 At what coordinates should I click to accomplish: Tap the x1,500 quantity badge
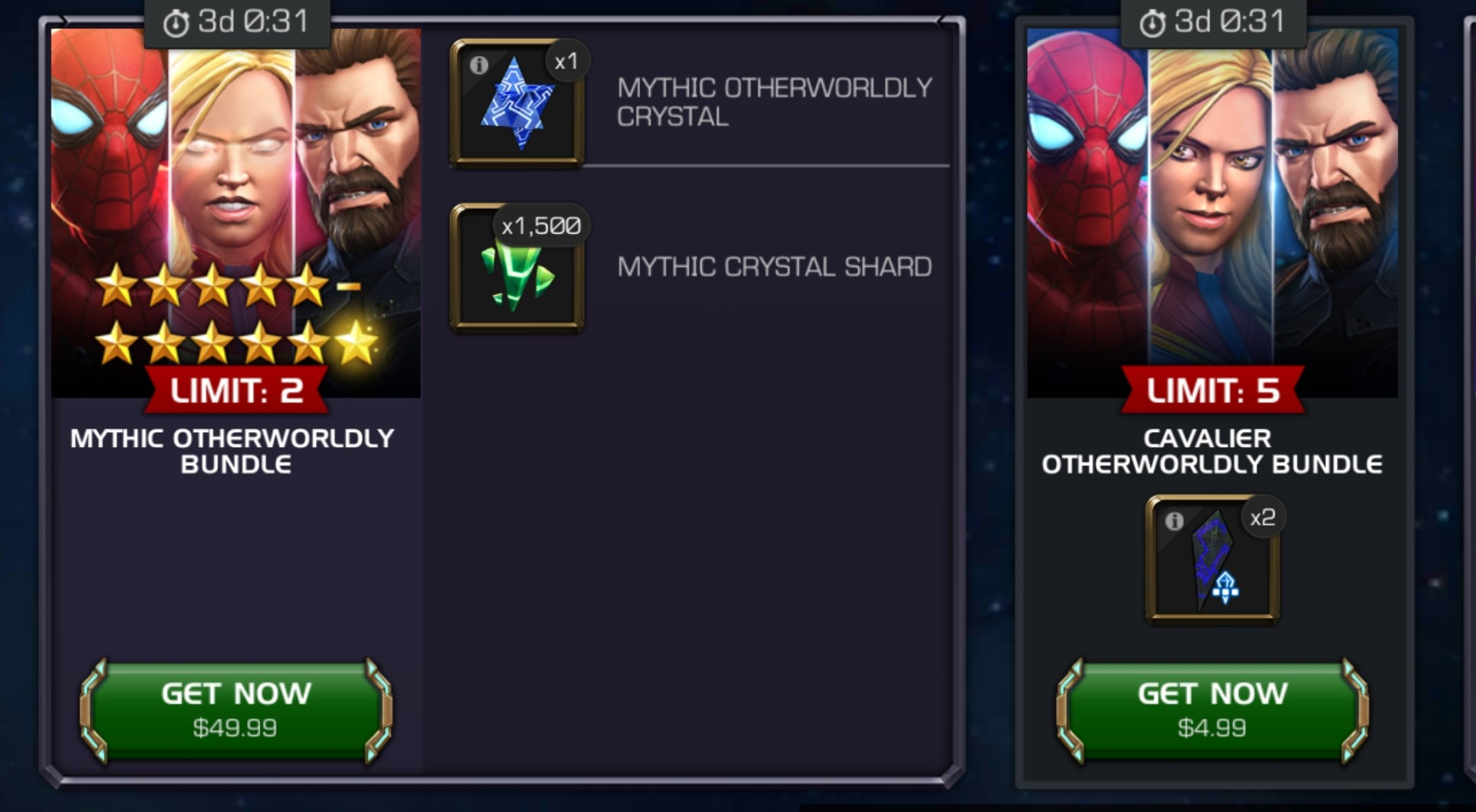[541, 226]
